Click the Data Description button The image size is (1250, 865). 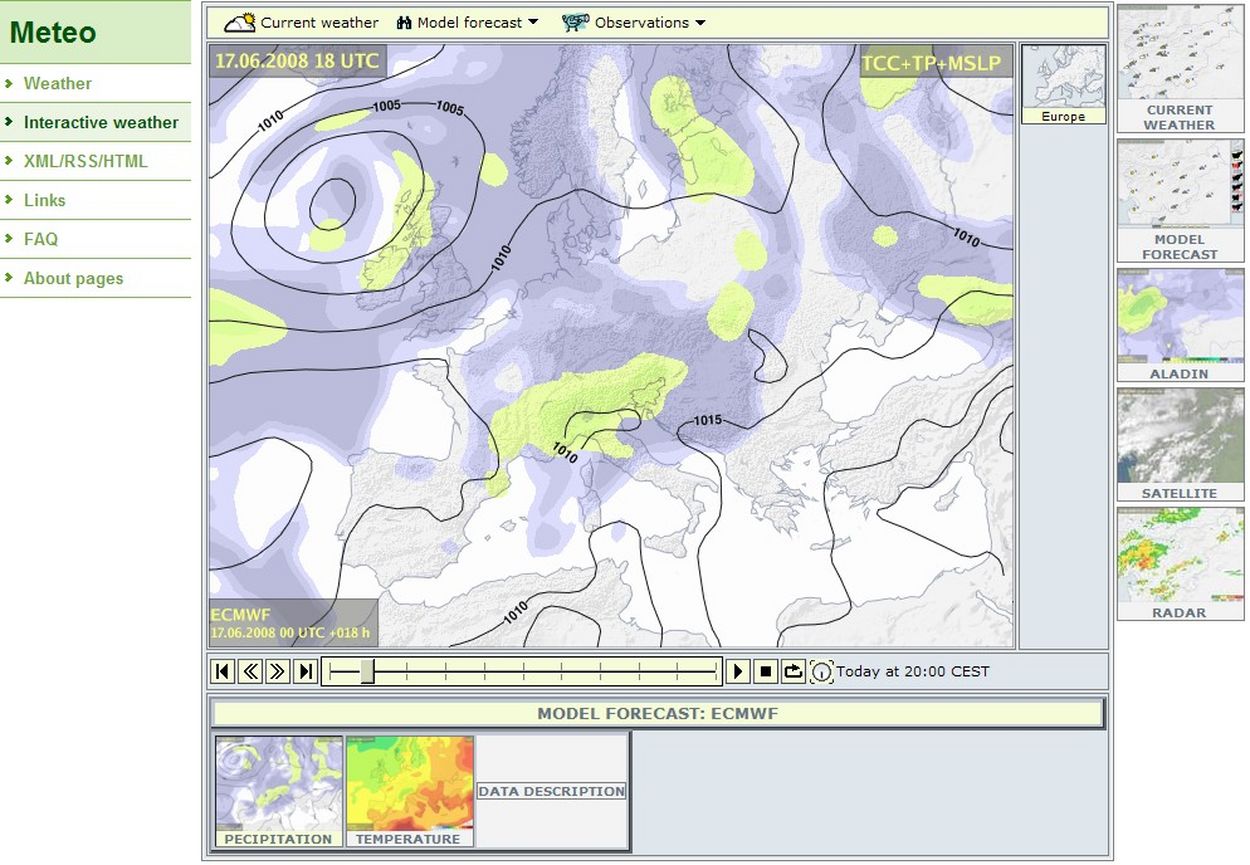click(x=552, y=791)
